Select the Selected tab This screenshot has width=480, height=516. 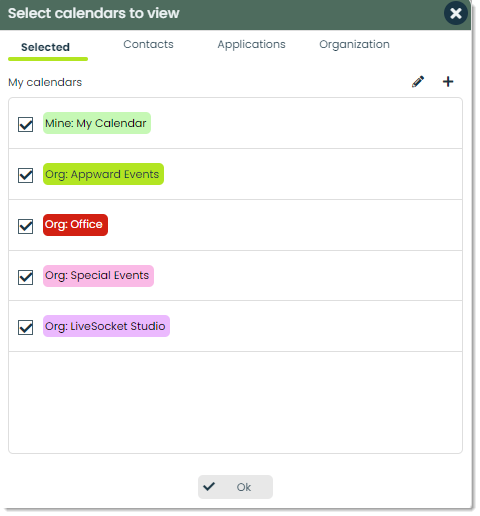tap(45, 47)
